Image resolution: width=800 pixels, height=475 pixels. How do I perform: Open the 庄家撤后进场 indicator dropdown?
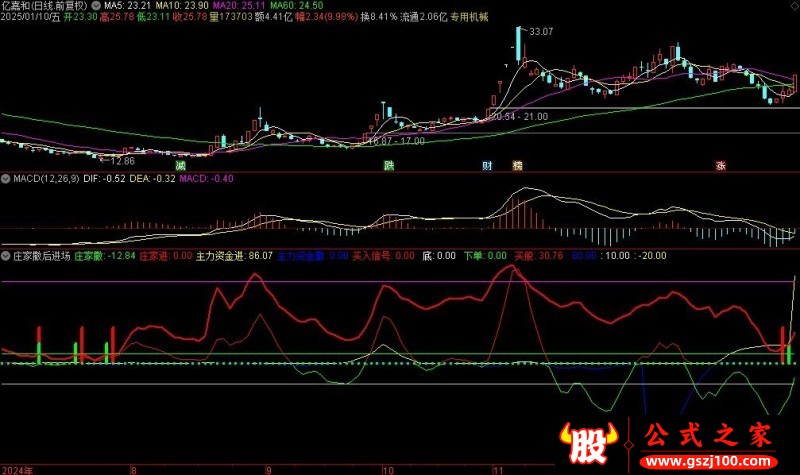(6, 256)
